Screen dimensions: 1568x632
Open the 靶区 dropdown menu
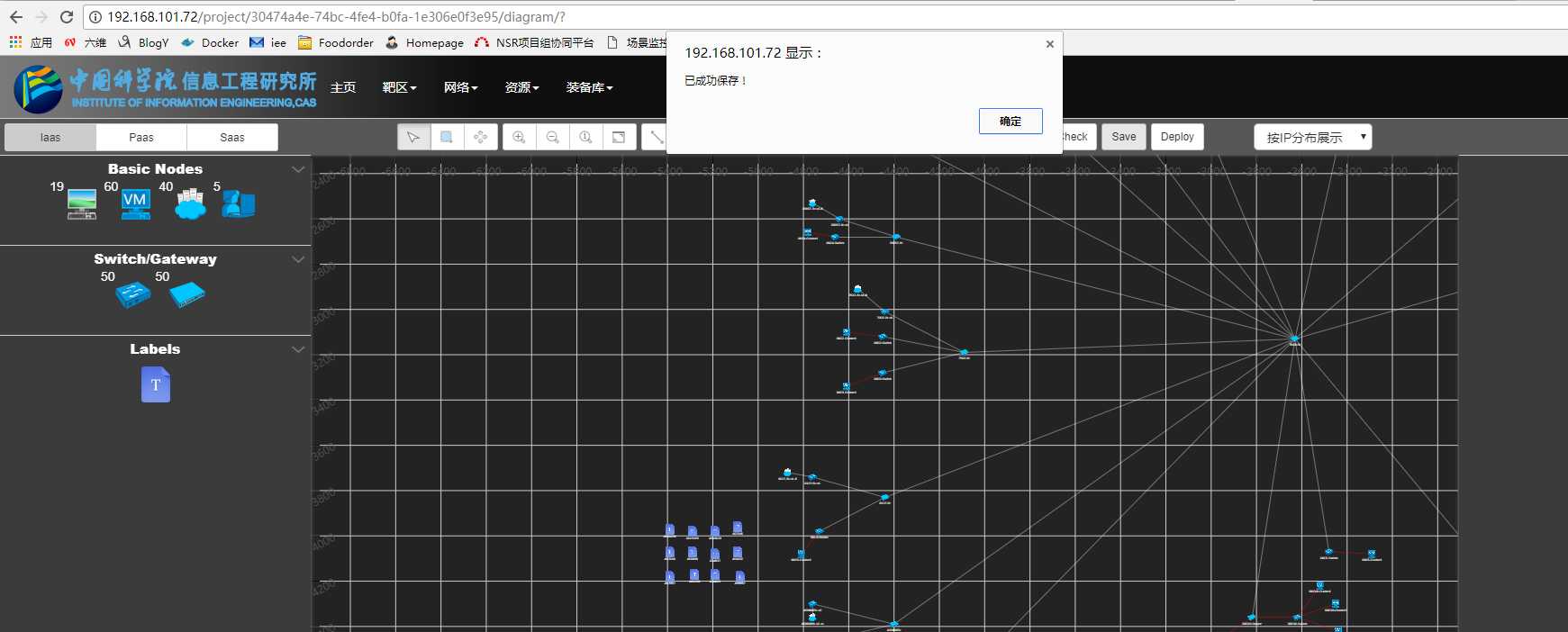click(x=399, y=87)
